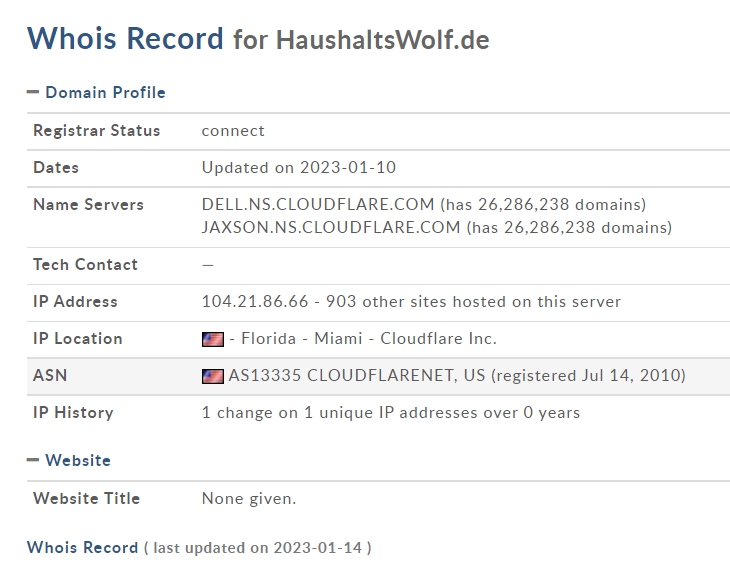This screenshot has width=730, height=564.
Task: Click '1 change on 1 unique IP addresses' text
Action: (x=340, y=412)
